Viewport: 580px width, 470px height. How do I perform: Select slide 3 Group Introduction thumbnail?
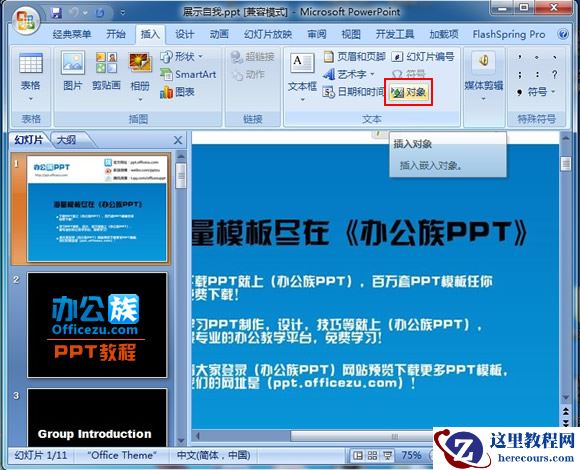point(97,417)
